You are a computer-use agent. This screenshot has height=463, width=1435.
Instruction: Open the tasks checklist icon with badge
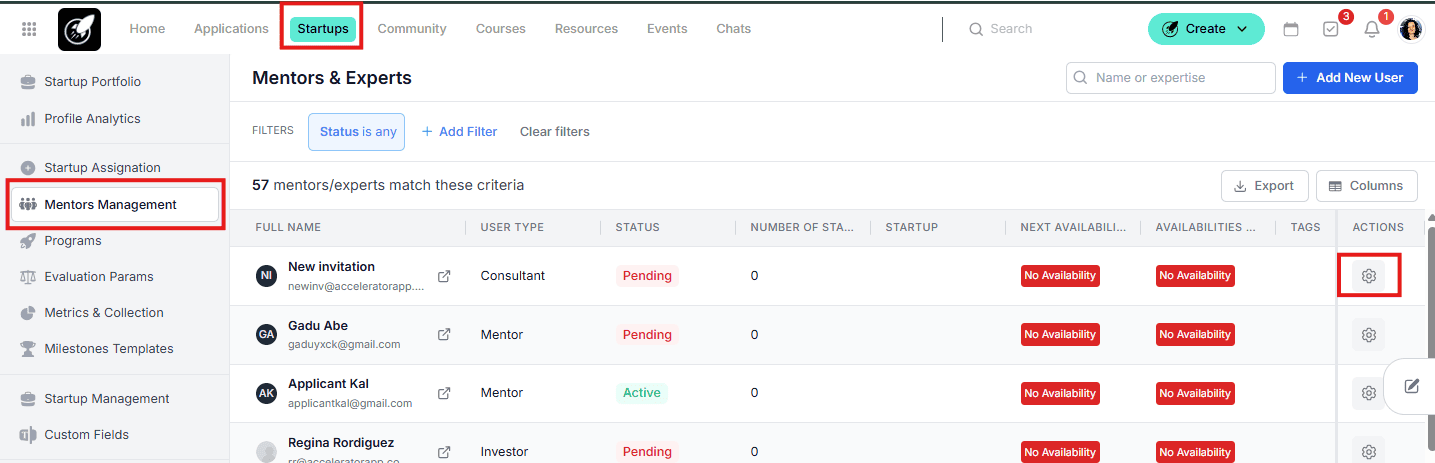(1331, 29)
